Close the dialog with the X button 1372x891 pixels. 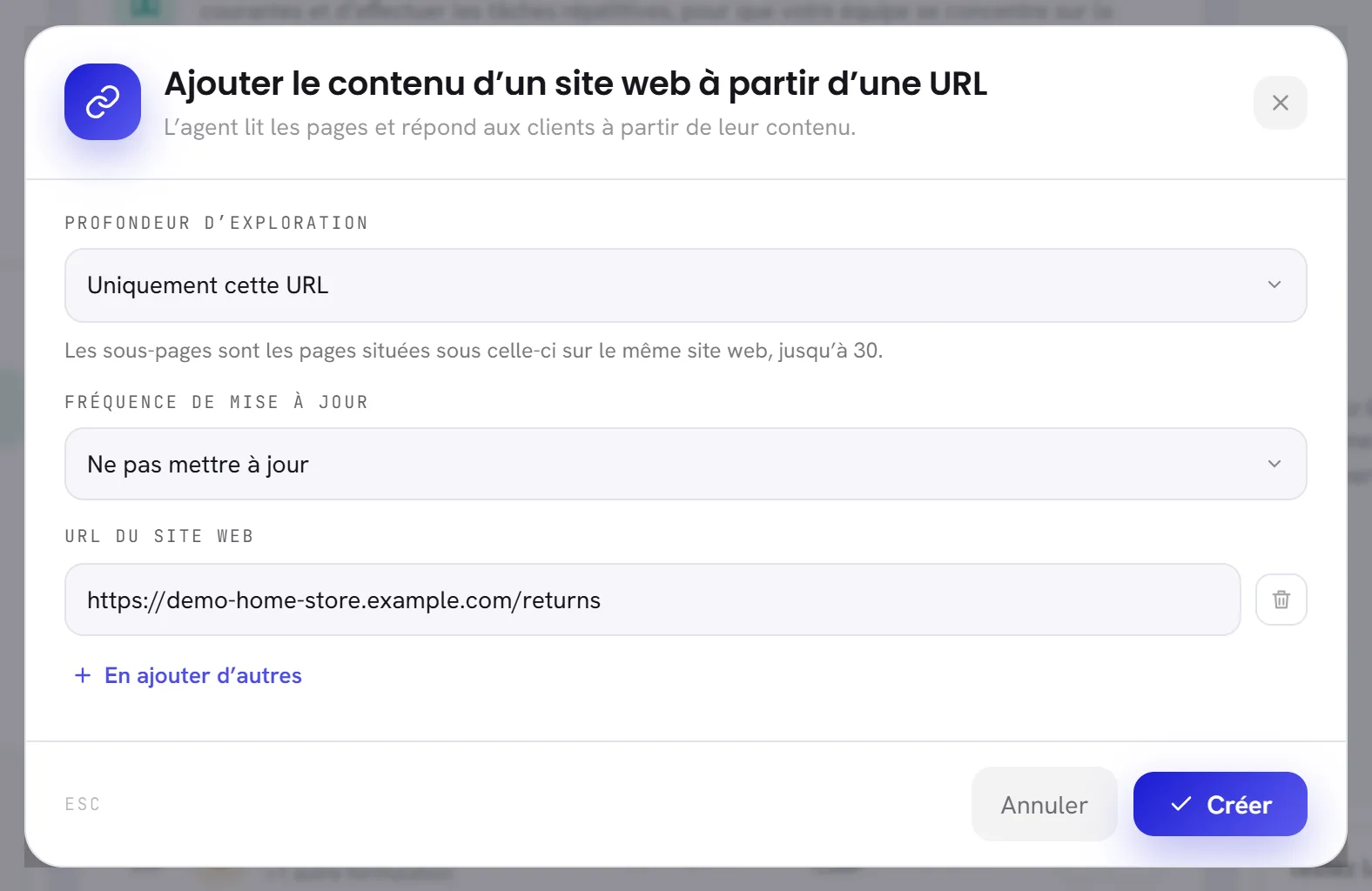point(1280,103)
